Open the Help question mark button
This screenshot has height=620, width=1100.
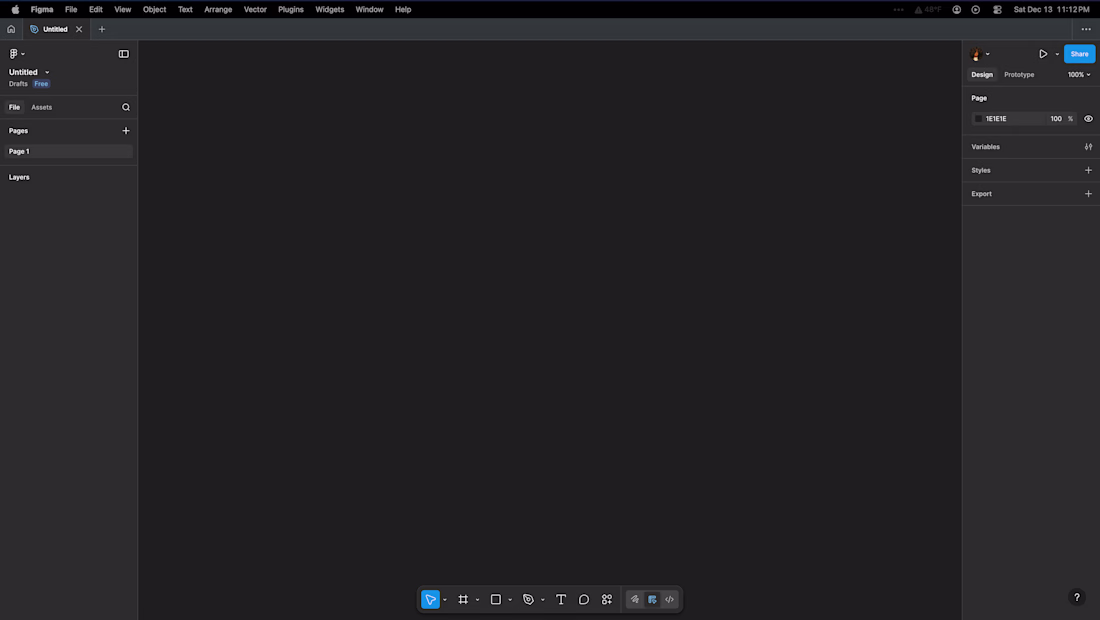pyautogui.click(x=1076, y=598)
